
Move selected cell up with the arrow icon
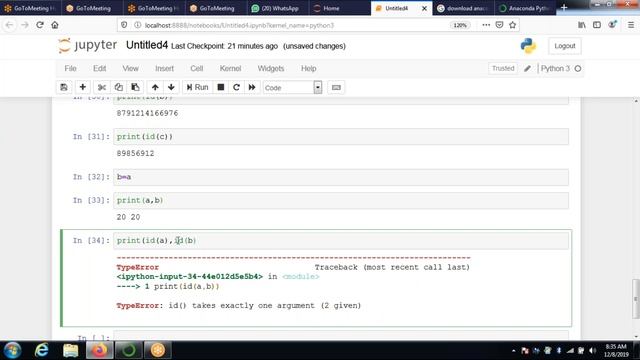pyautogui.click(x=155, y=87)
